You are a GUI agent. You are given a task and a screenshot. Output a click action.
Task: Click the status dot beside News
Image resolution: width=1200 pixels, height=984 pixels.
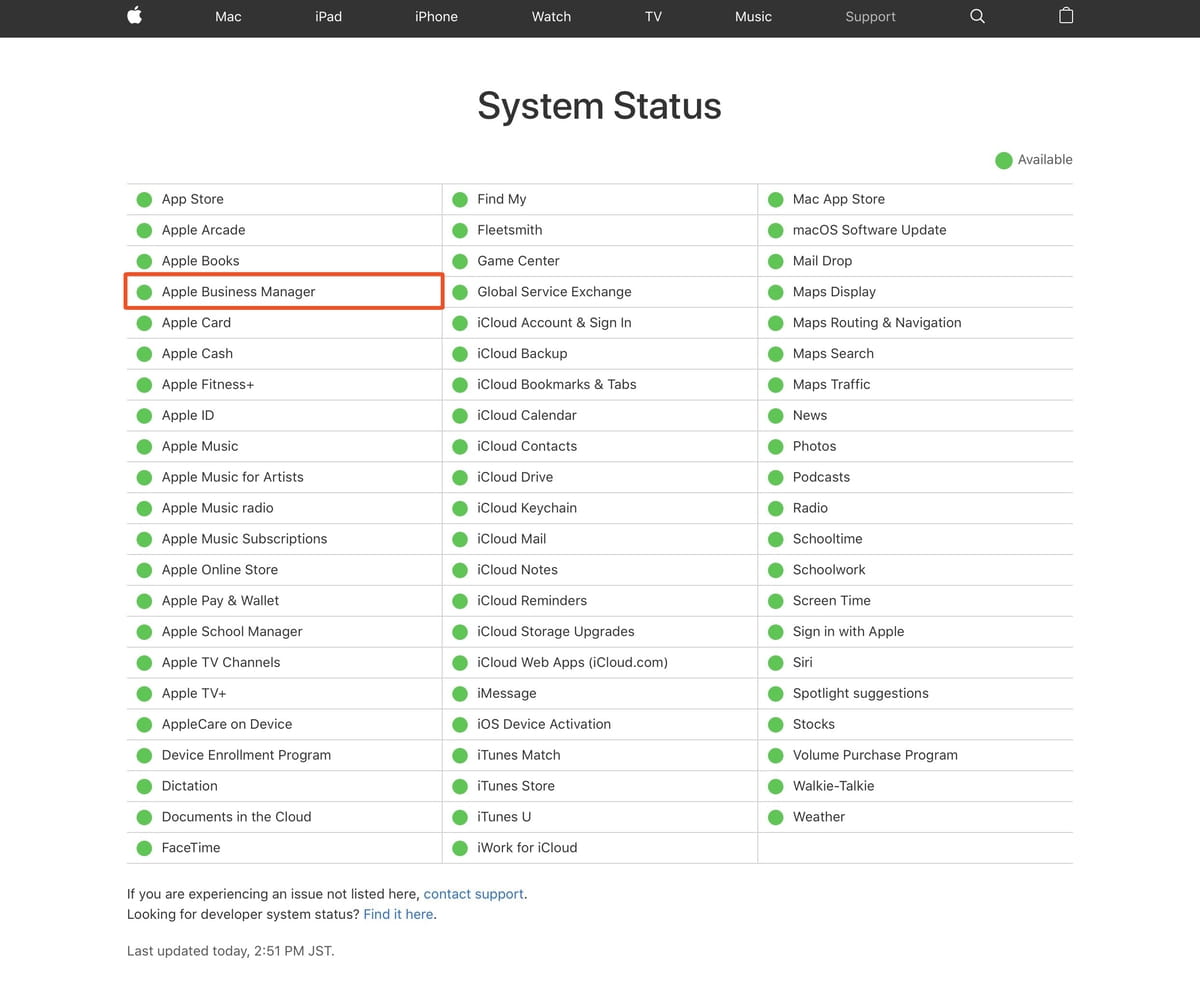click(775, 415)
